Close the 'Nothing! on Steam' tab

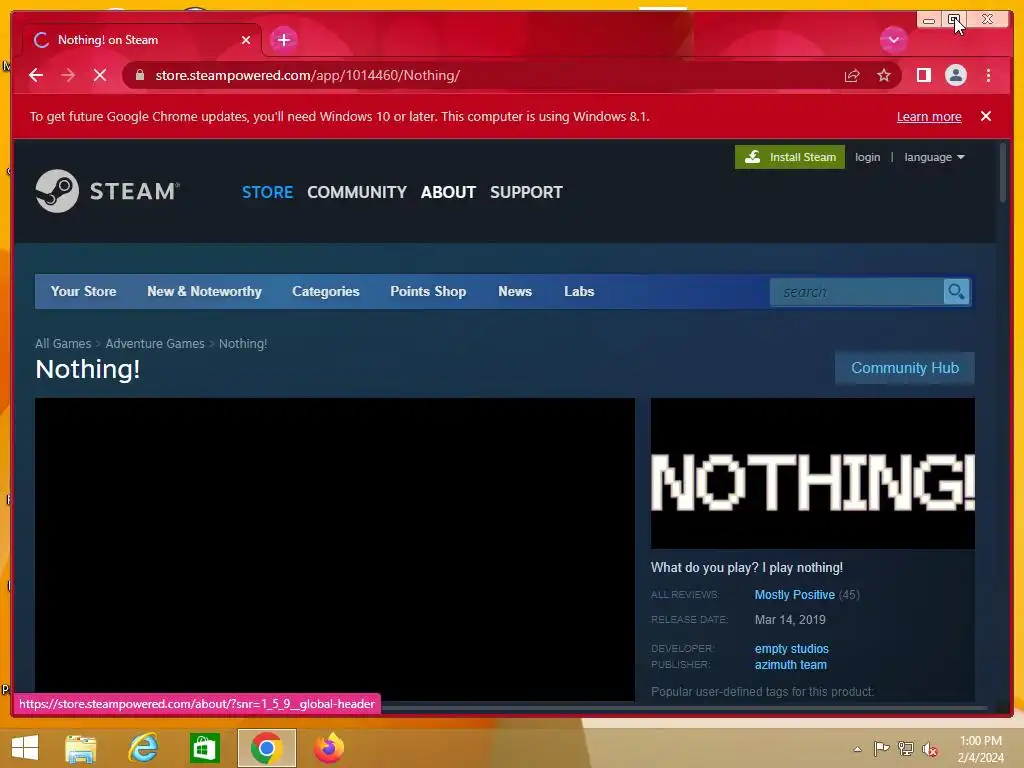(x=246, y=40)
